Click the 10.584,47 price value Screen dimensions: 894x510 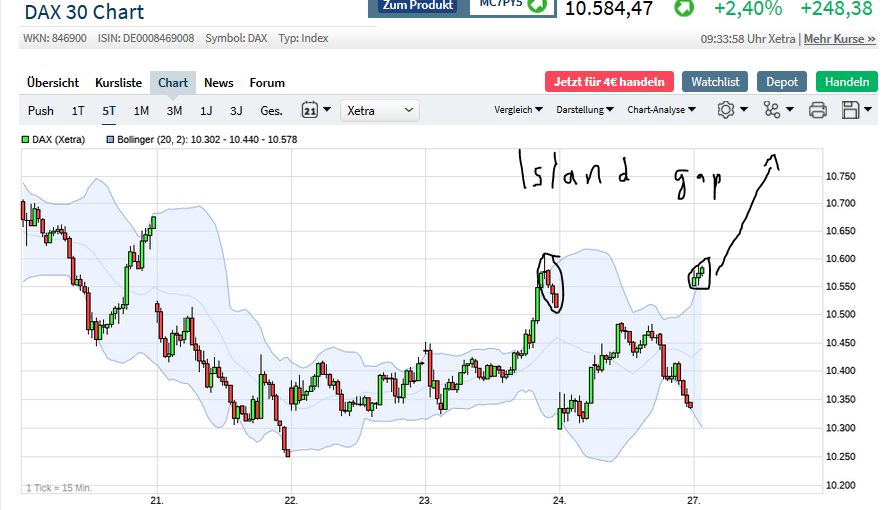click(608, 9)
